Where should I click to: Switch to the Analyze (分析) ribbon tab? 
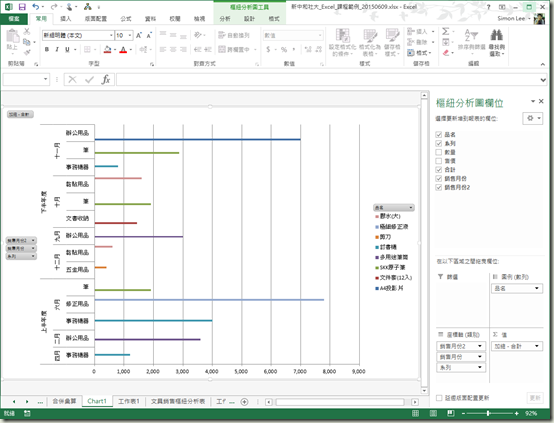(x=225, y=19)
